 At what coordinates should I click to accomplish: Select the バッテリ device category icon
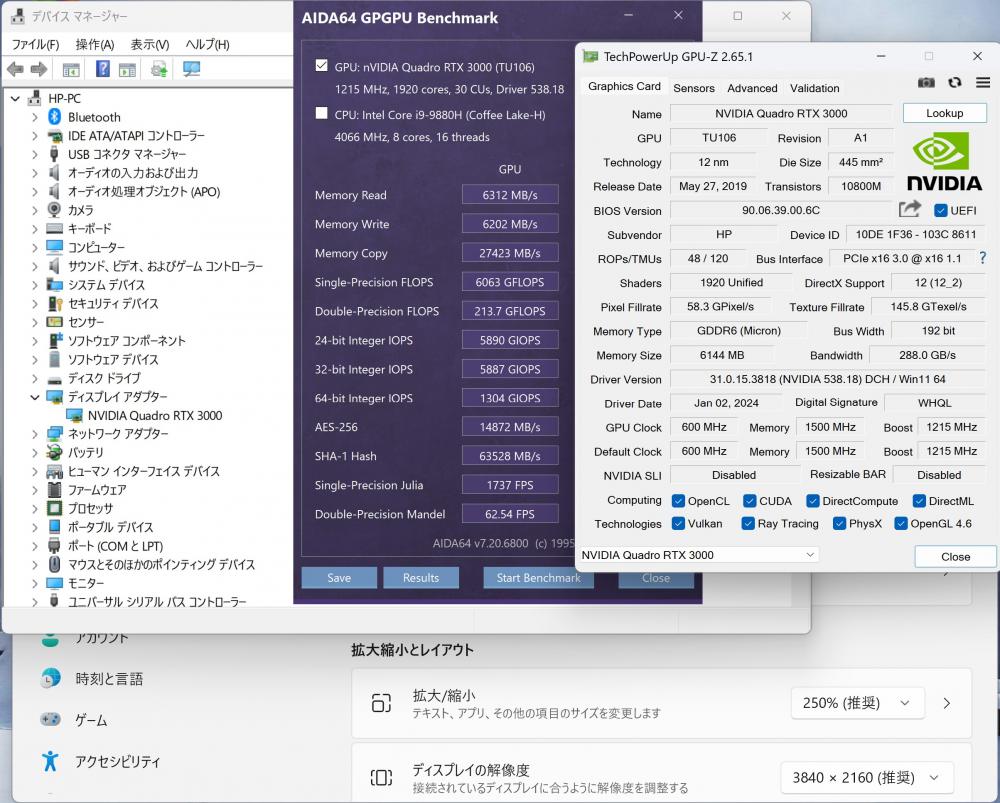click(x=55, y=452)
